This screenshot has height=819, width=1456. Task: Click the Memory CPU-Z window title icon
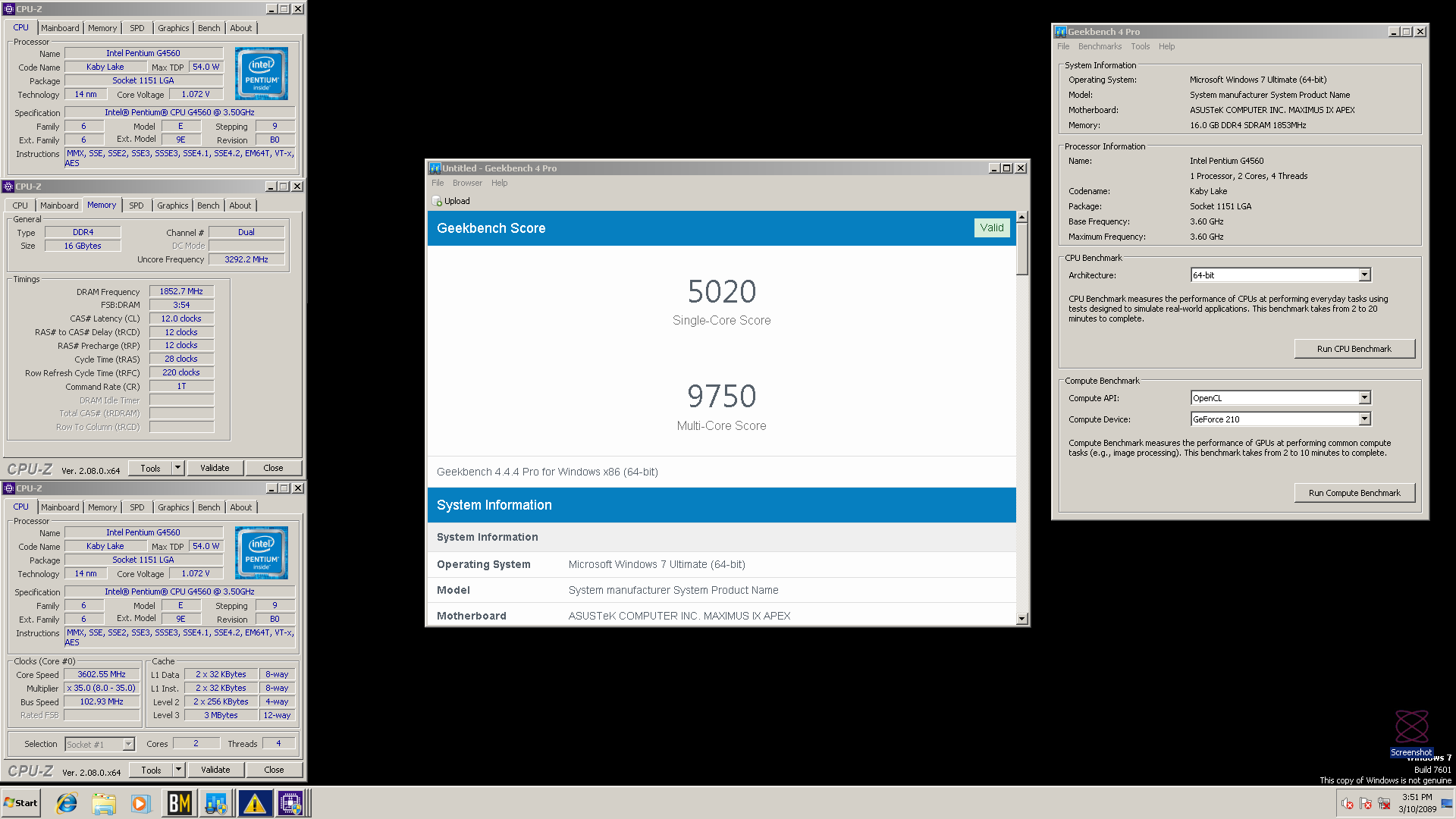[9, 187]
